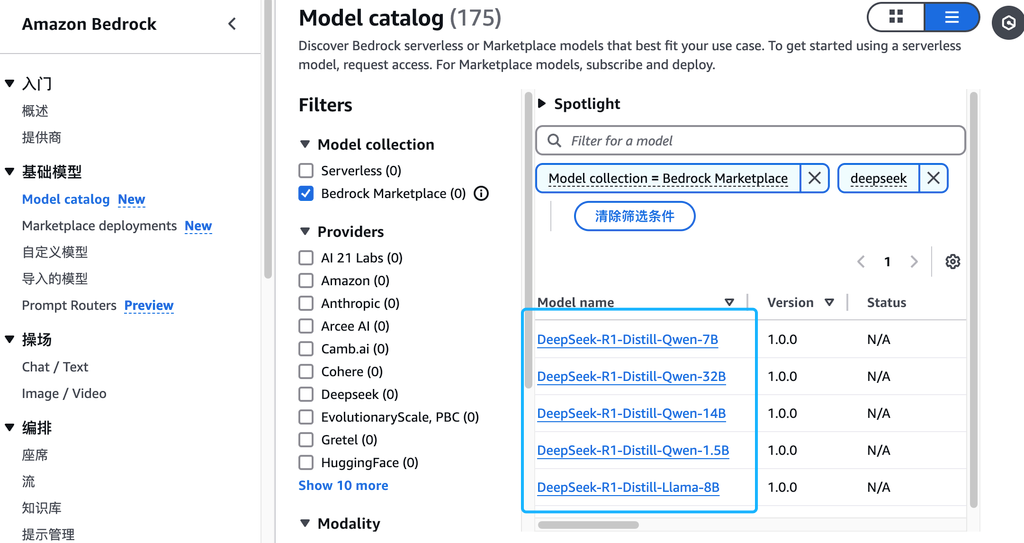Open Image / Video playground
Screen dimensions: 1024x543
pyautogui.click(x=64, y=393)
